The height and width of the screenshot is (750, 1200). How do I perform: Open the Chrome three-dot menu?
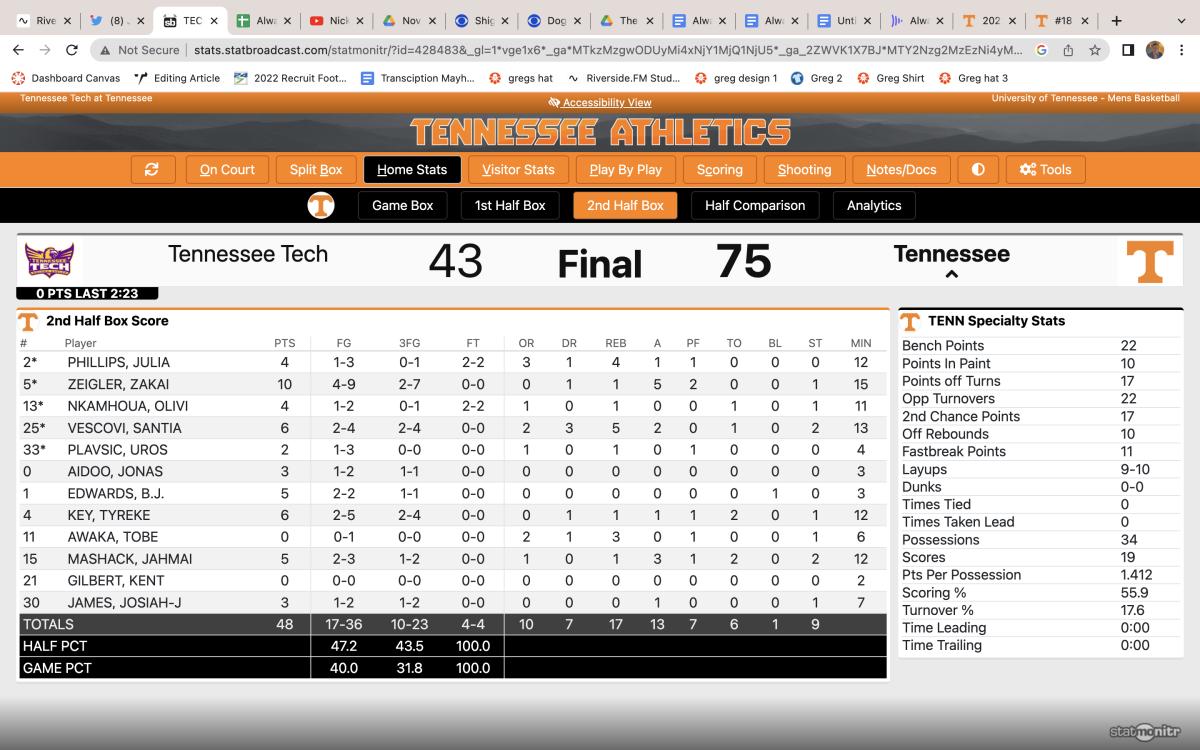click(1182, 50)
